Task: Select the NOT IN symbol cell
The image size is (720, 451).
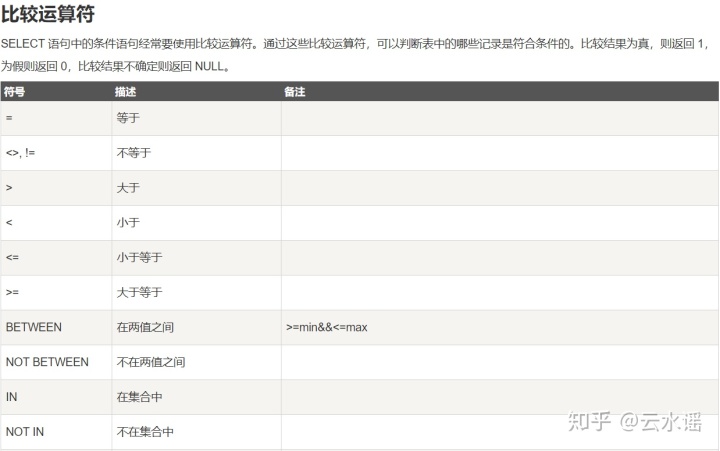Action: click(x=56, y=432)
